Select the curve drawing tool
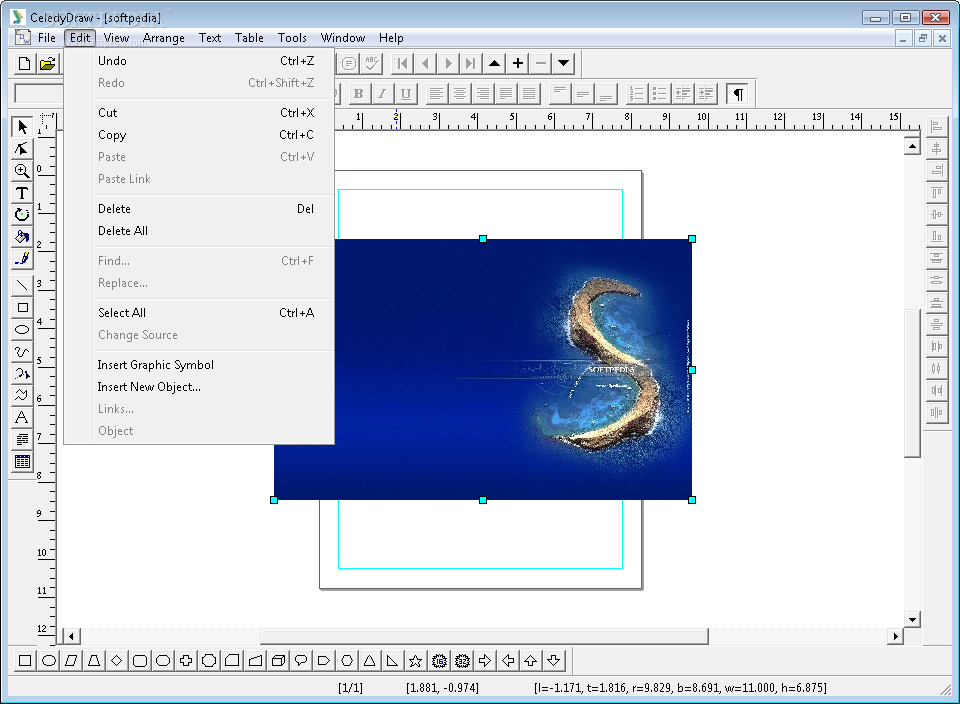The width and height of the screenshot is (960, 704). 22,351
